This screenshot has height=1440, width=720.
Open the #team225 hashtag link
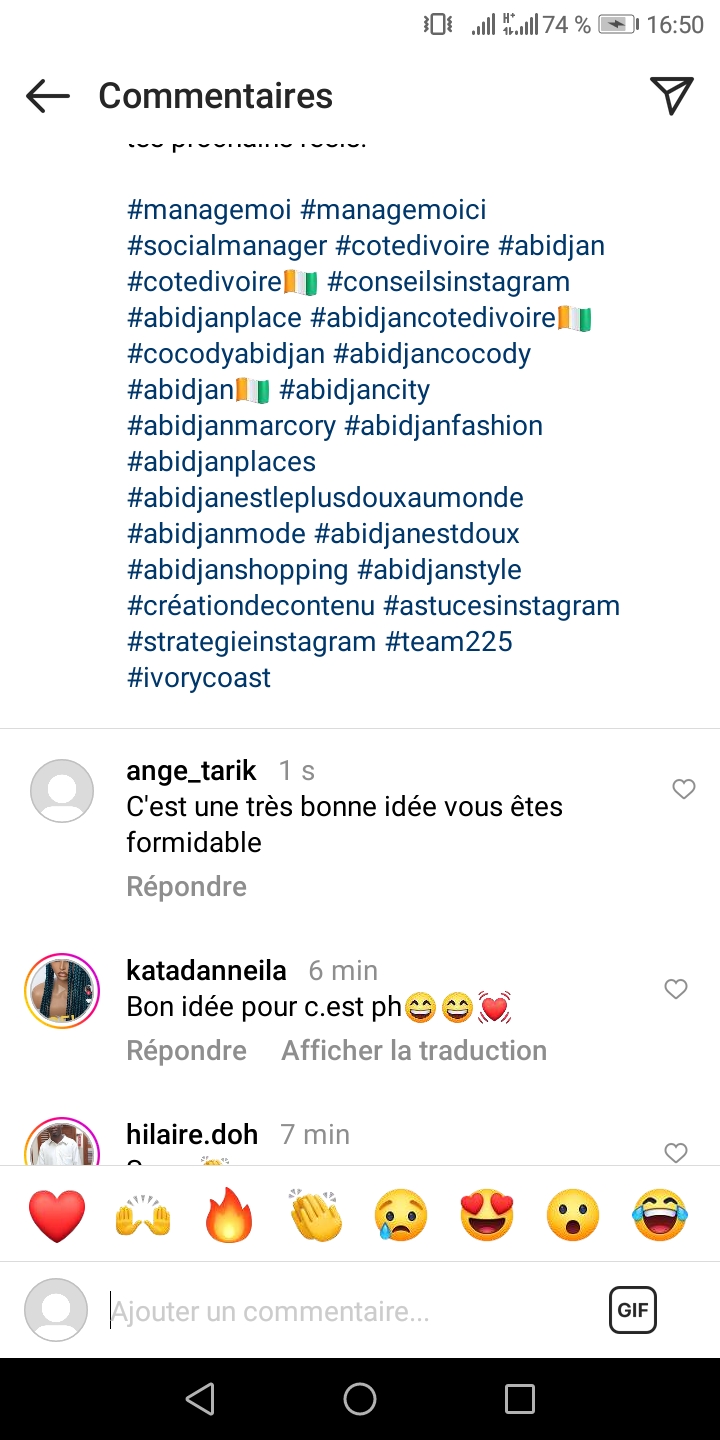pos(448,642)
